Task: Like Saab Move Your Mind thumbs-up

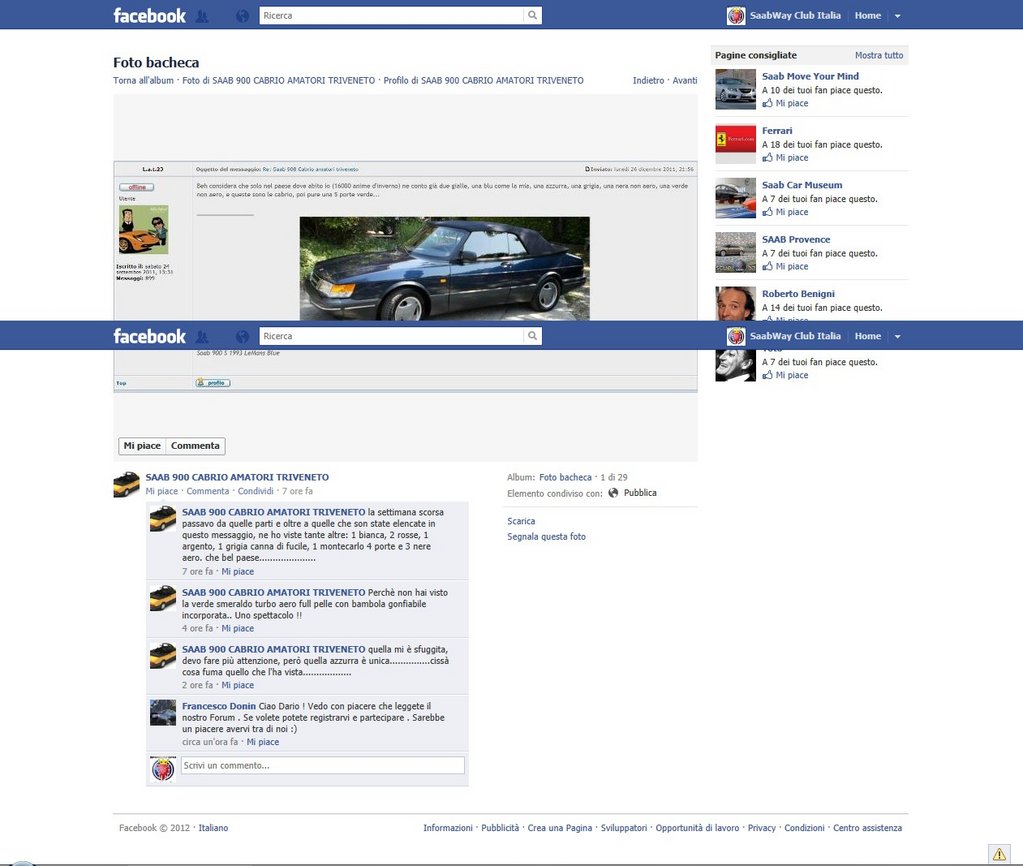Action: tap(767, 103)
